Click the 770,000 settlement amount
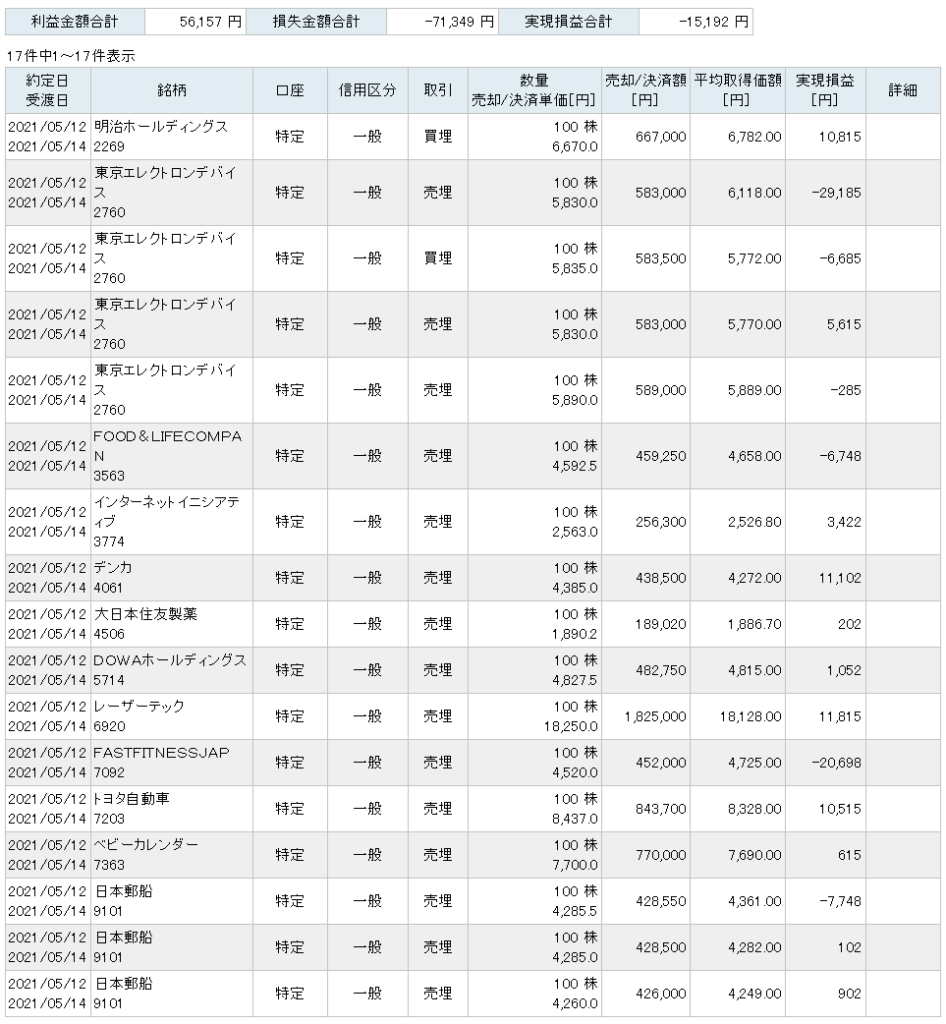946x1024 pixels. tap(661, 856)
